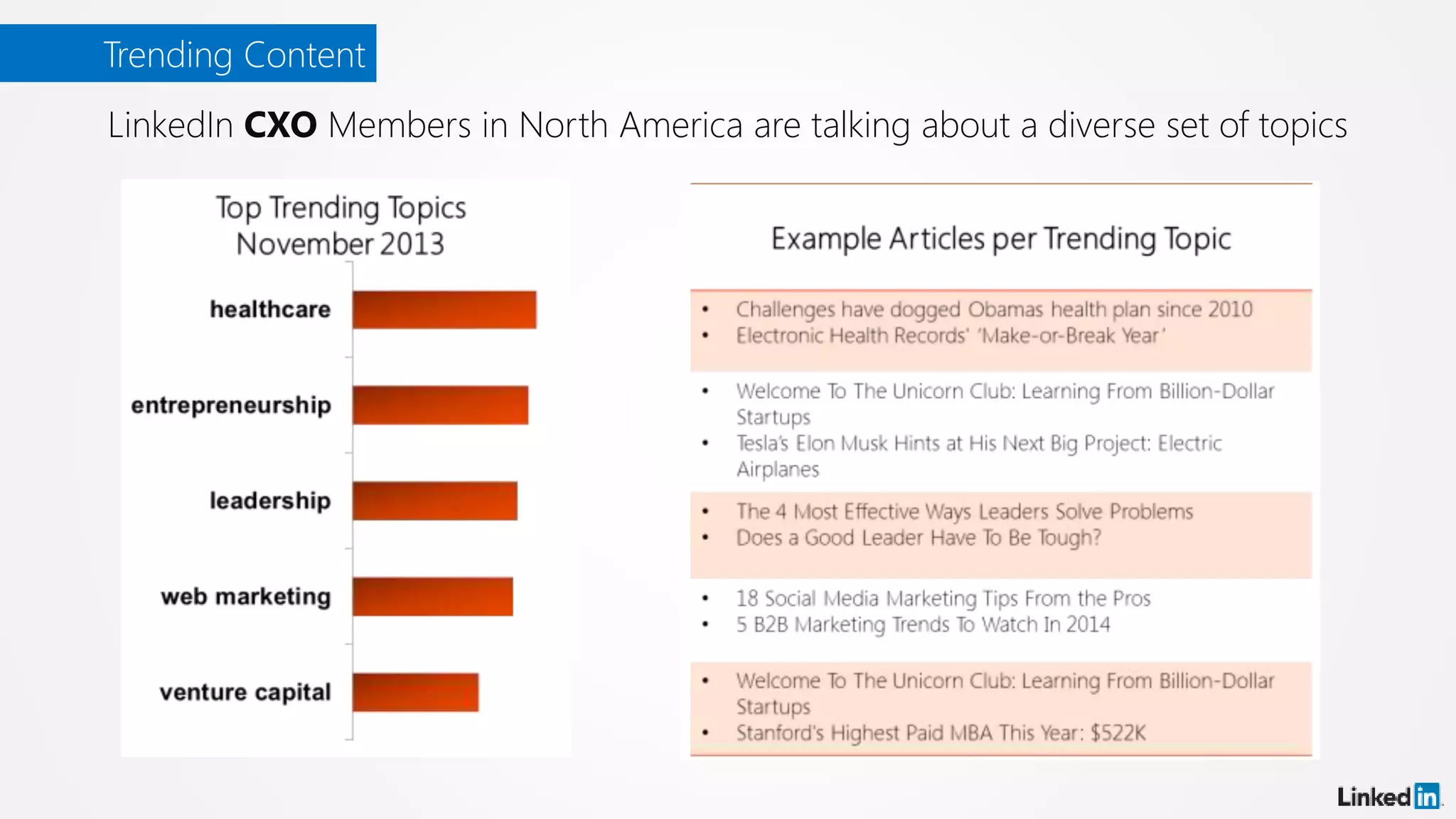Click the venture capital axis label
1456x819 pixels.
pyautogui.click(x=245, y=692)
